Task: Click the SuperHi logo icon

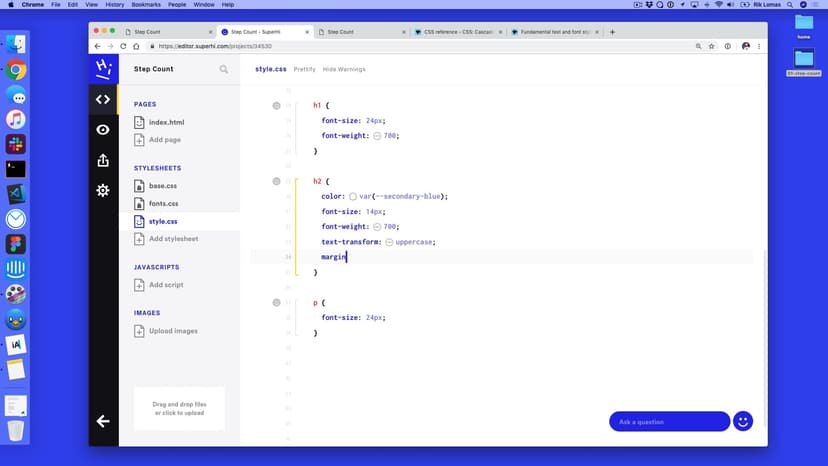Action: click(102, 68)
